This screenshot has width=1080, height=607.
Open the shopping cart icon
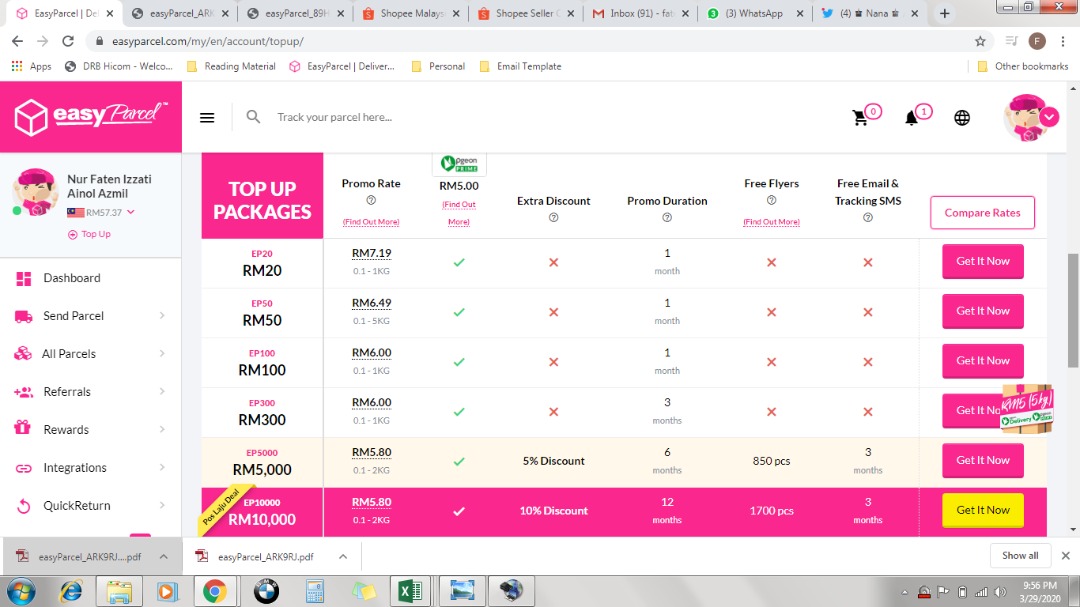coord(860,118)
